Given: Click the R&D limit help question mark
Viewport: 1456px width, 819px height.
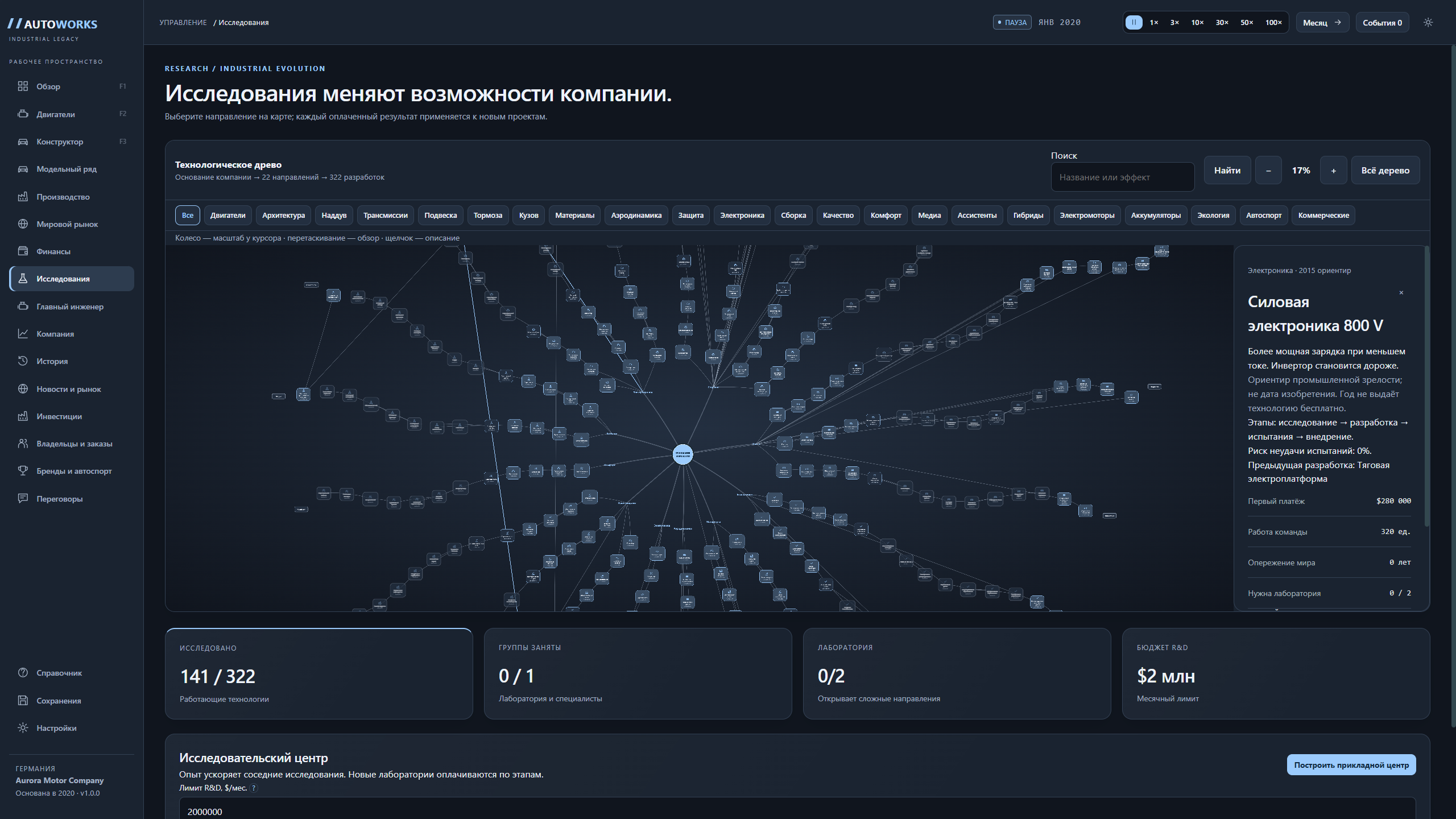Looking at the screenshot, I should click(254, 788).
